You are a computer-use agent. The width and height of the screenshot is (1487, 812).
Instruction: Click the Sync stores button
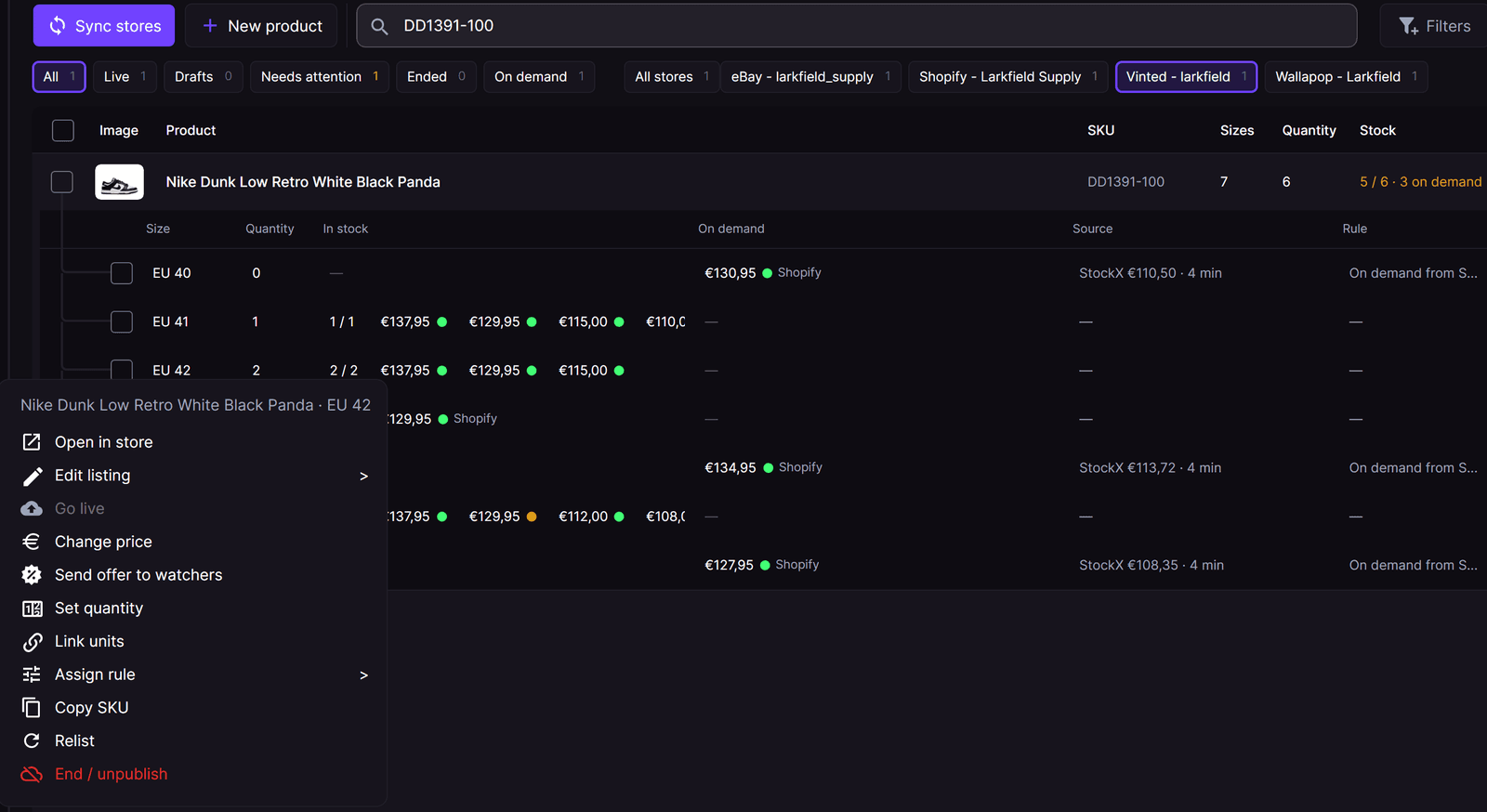tap(105, 26)
